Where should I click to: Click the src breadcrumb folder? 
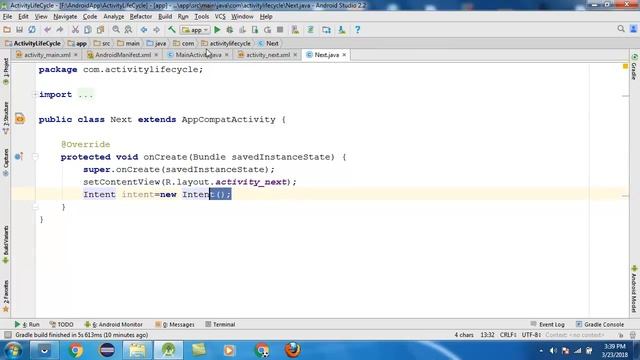click(x=102, y=43)
